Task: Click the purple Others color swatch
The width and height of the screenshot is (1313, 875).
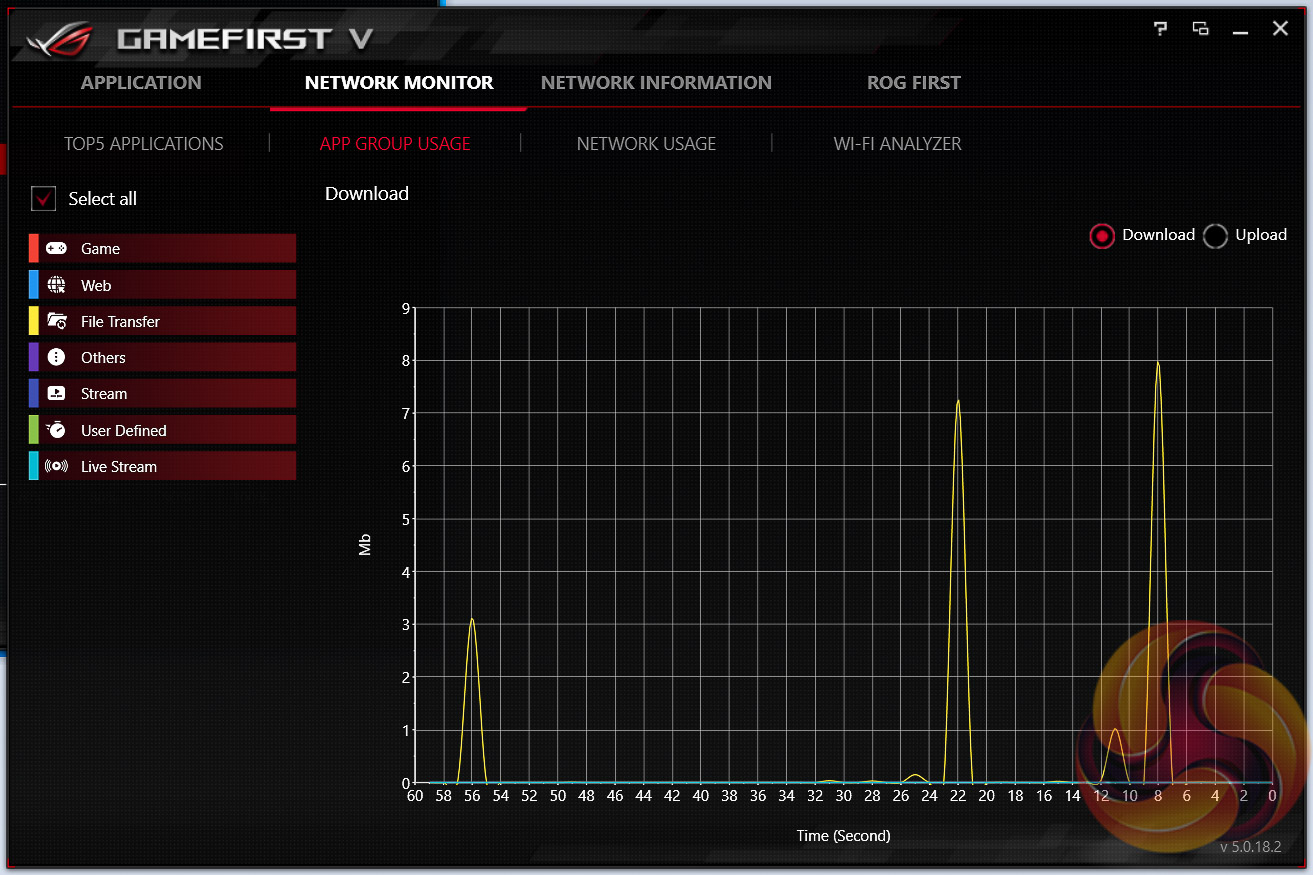Action: click(x=33, y=357)
